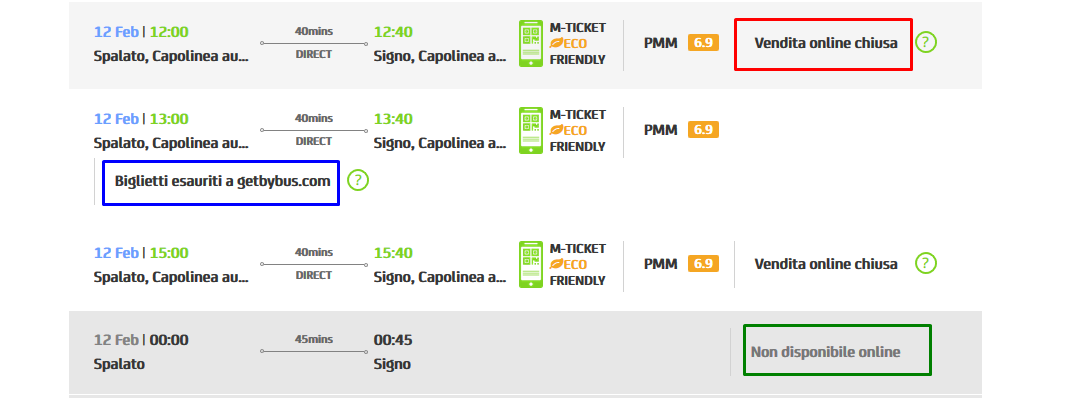The height and width of the screenshot is (398, 1072).
Task: Select the 00:00 Spalato to Signo trip row
Action: 525,352
